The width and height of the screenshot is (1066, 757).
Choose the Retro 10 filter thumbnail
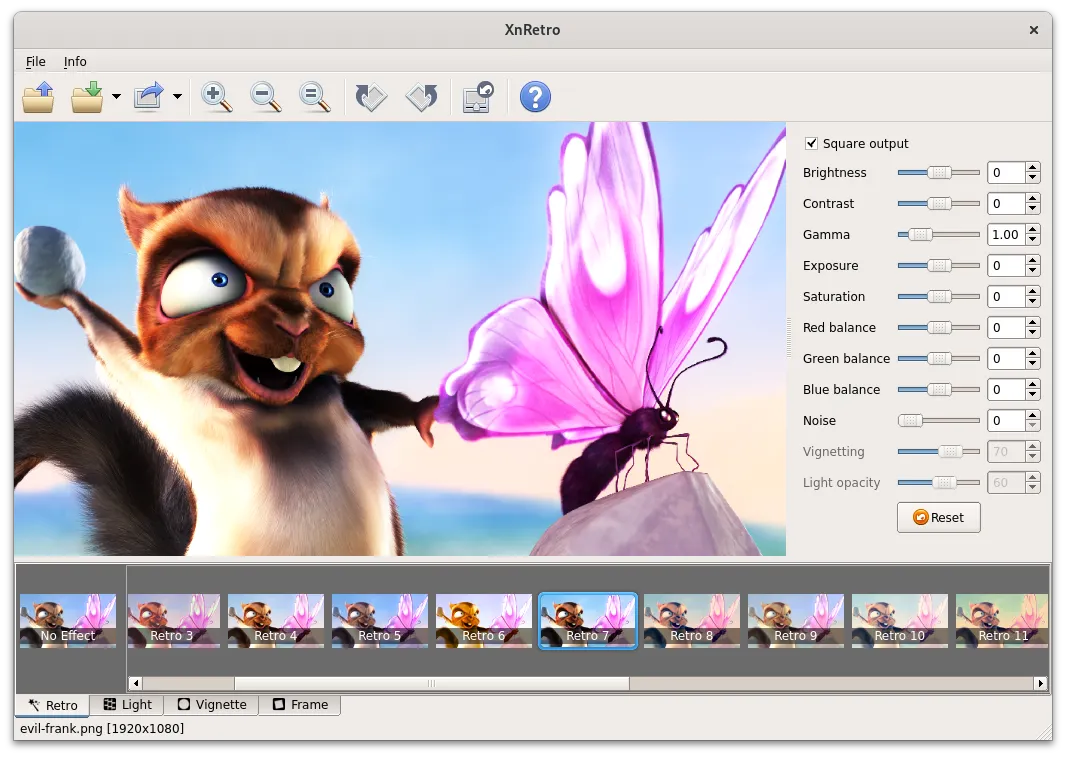[900, 621]
